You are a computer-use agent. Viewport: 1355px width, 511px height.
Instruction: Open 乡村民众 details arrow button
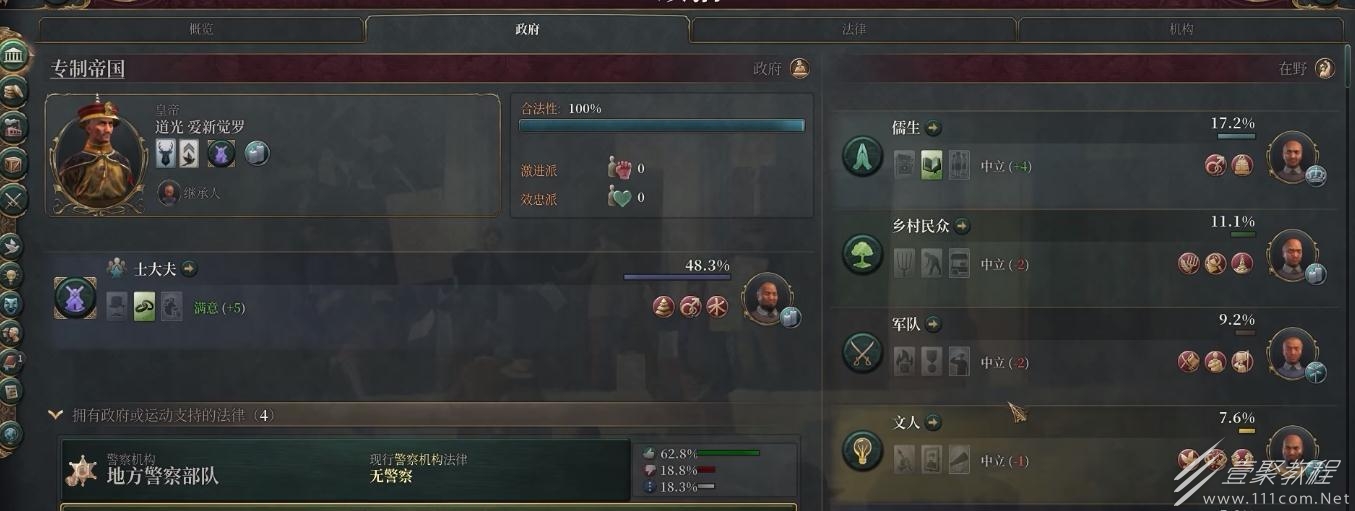(962, 226)
